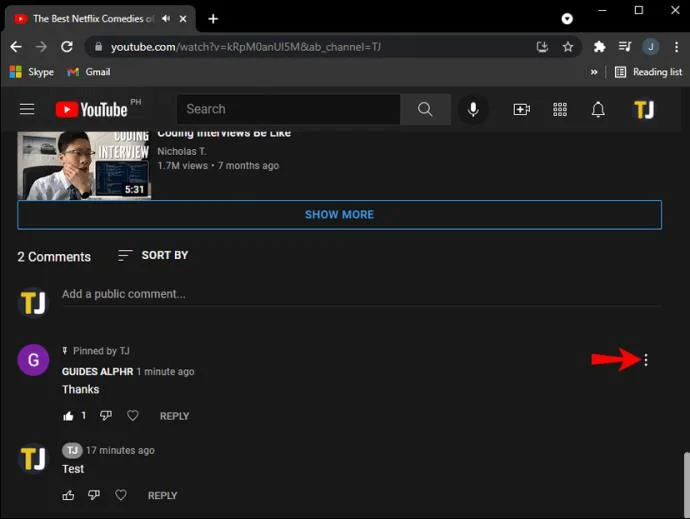Viewport: 690px width, 519px height.
Task: Click the 2 Comments count text
Action: click(54, 257)
